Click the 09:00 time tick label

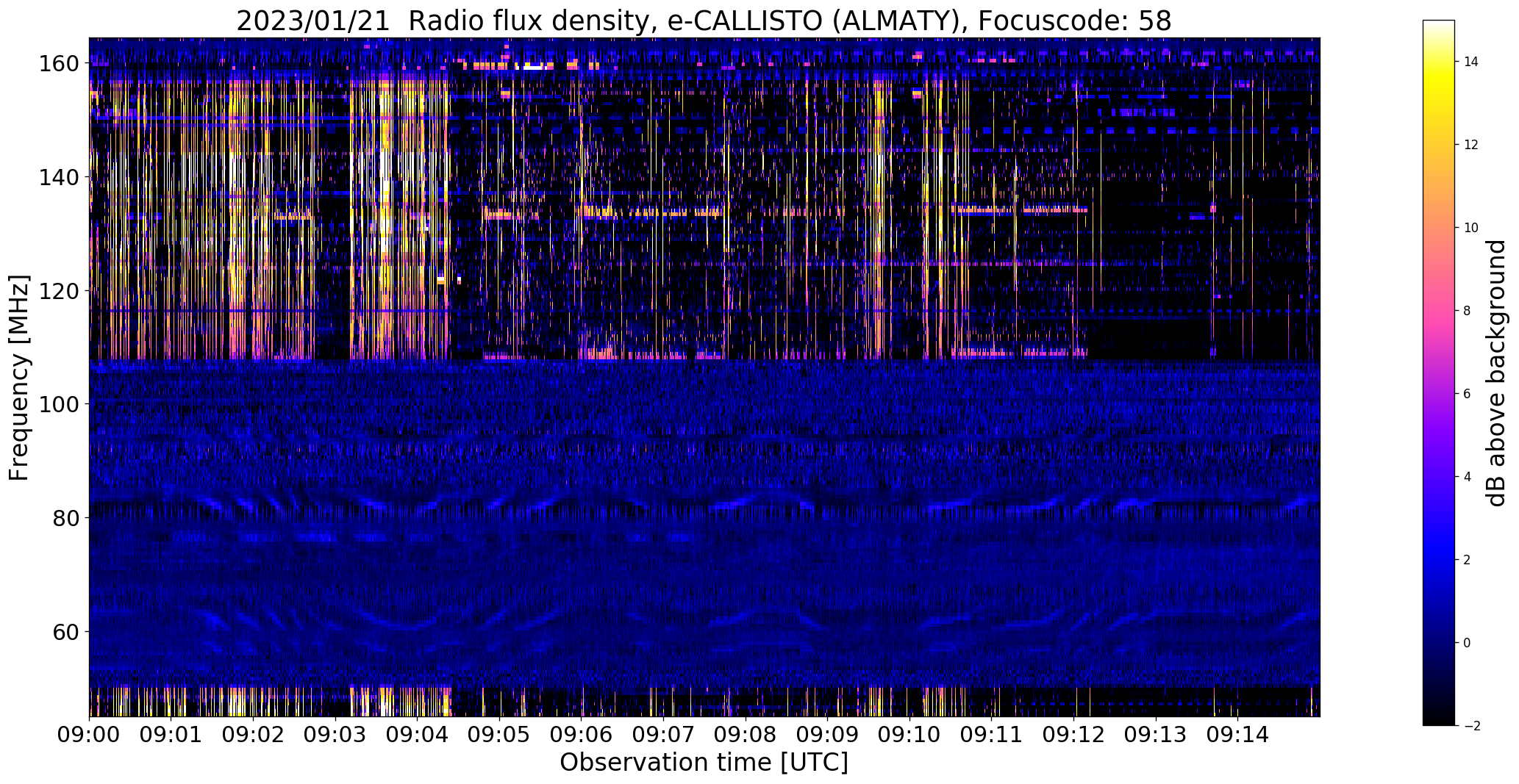[x=90, y=735]
